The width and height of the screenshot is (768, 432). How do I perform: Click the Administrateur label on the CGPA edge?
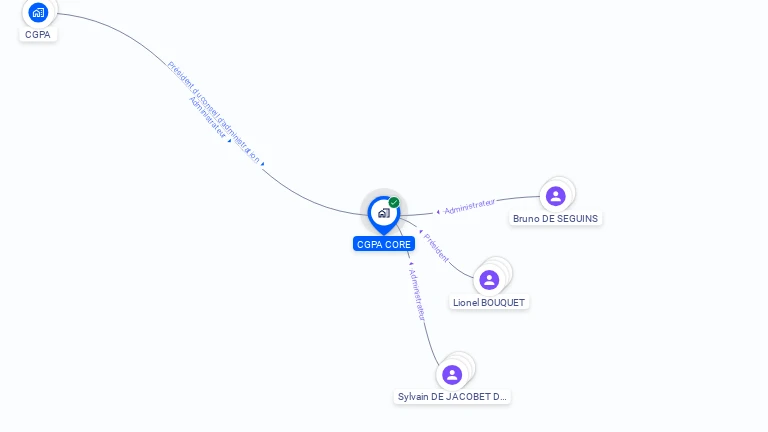(208, 117)
